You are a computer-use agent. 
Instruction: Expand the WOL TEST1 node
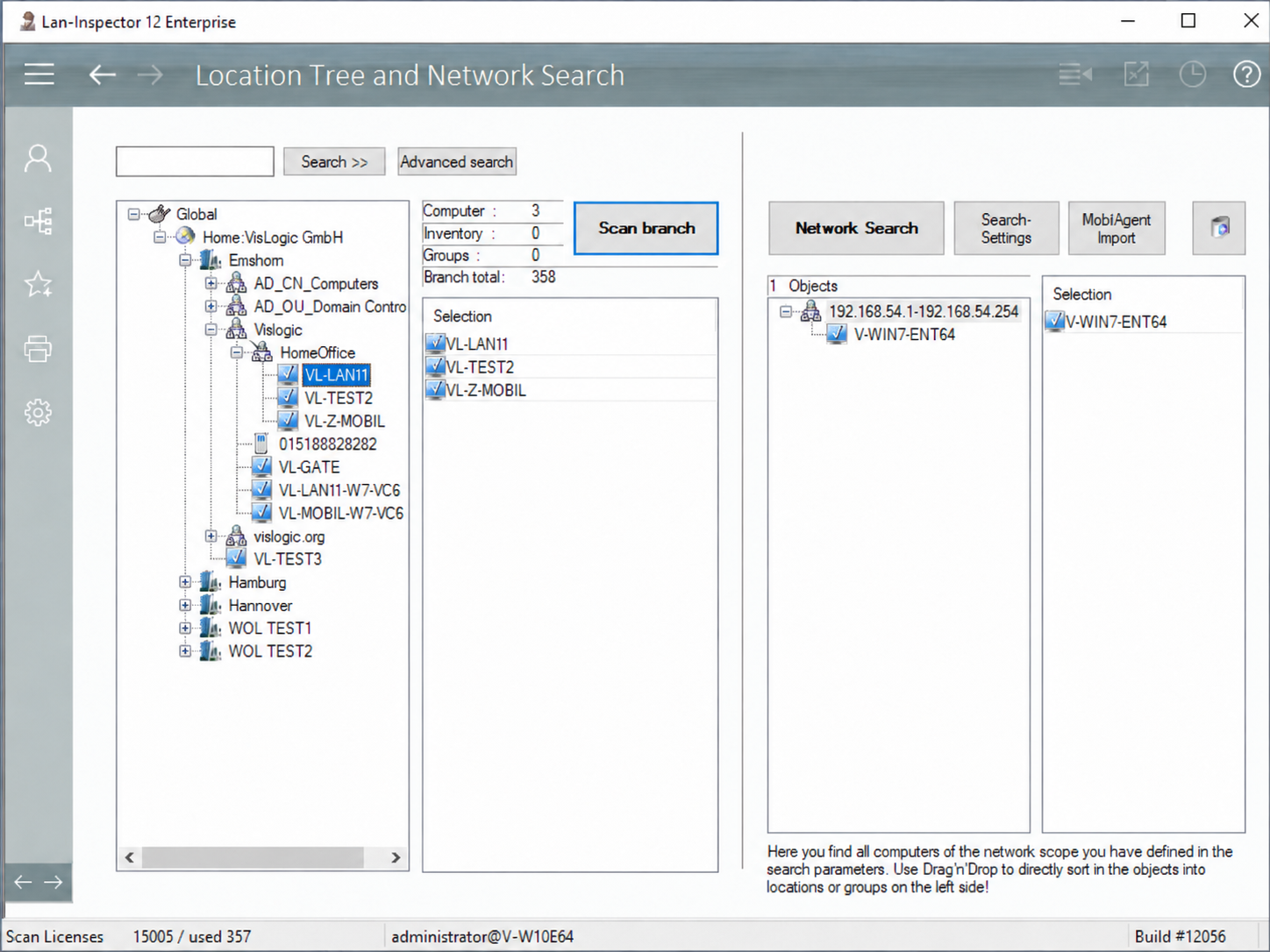tap(185, 628)
